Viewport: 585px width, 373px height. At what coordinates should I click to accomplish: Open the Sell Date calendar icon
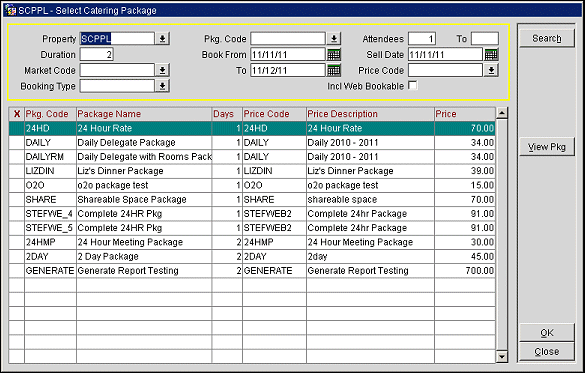point(491,55)
